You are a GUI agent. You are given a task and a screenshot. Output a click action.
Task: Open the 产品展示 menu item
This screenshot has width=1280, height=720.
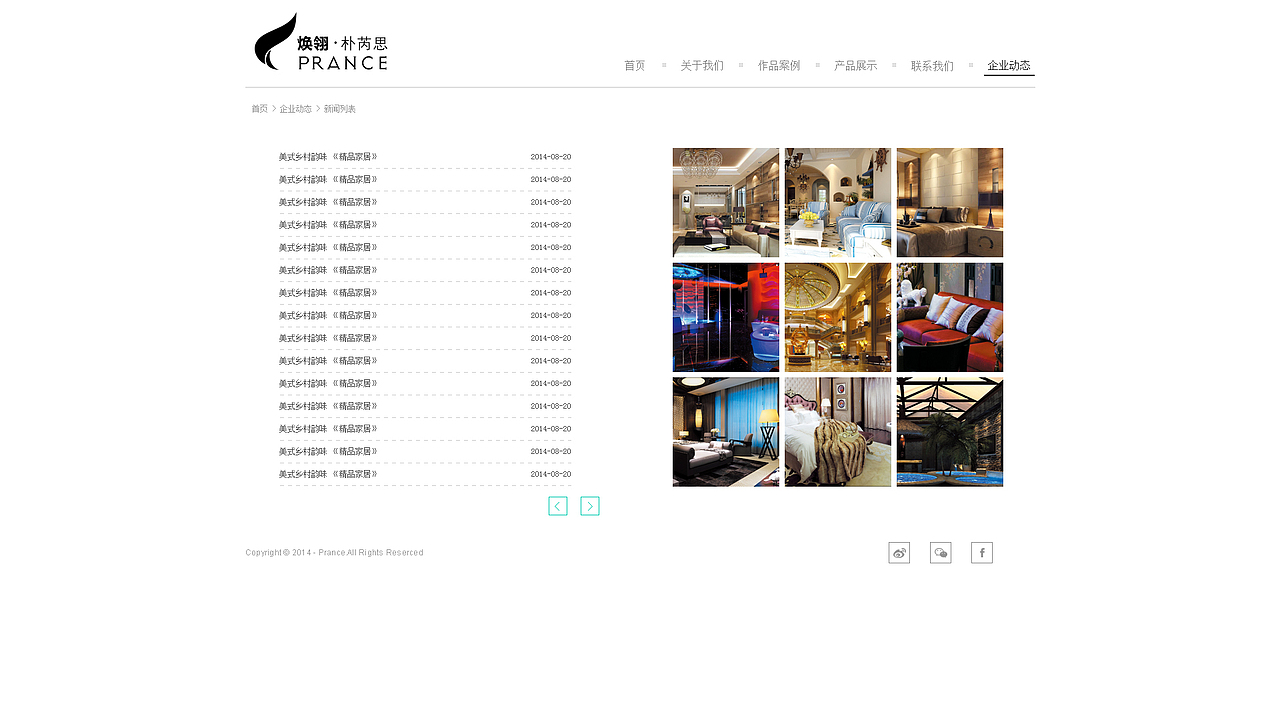pos(855,66)
